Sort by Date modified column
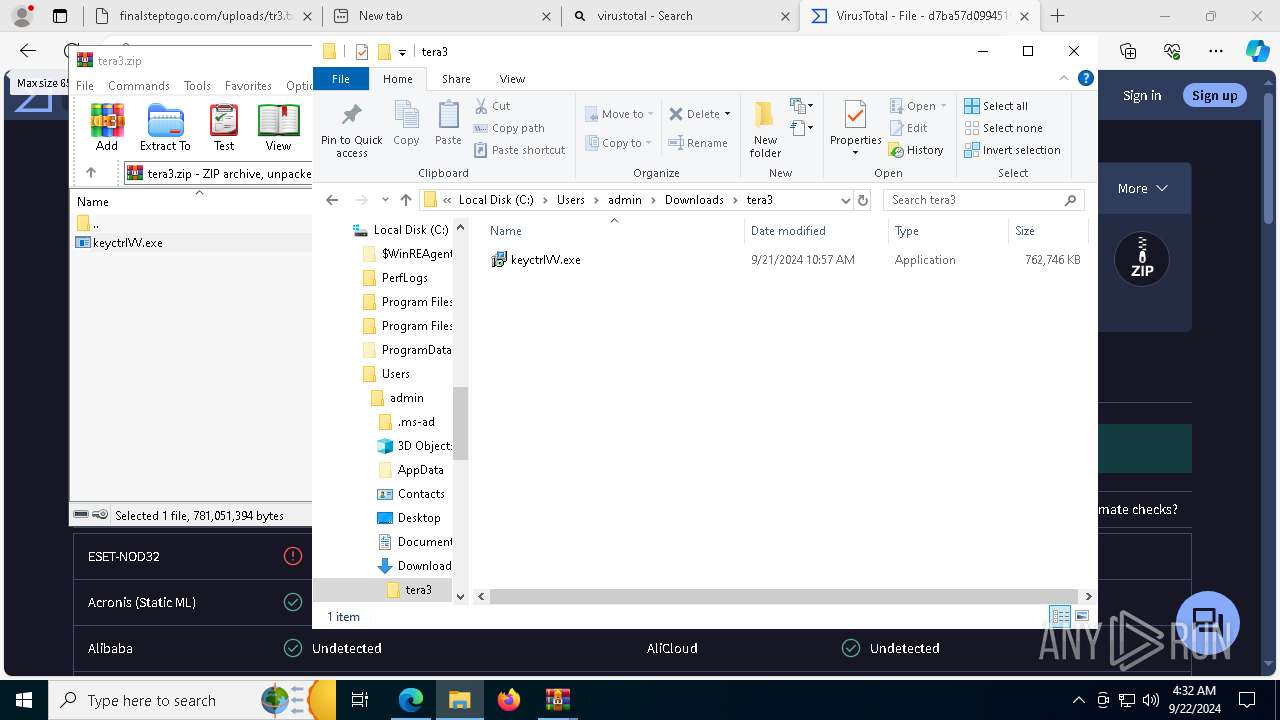1280x720 pixels. pyautogui.click(x=816, y=231)
